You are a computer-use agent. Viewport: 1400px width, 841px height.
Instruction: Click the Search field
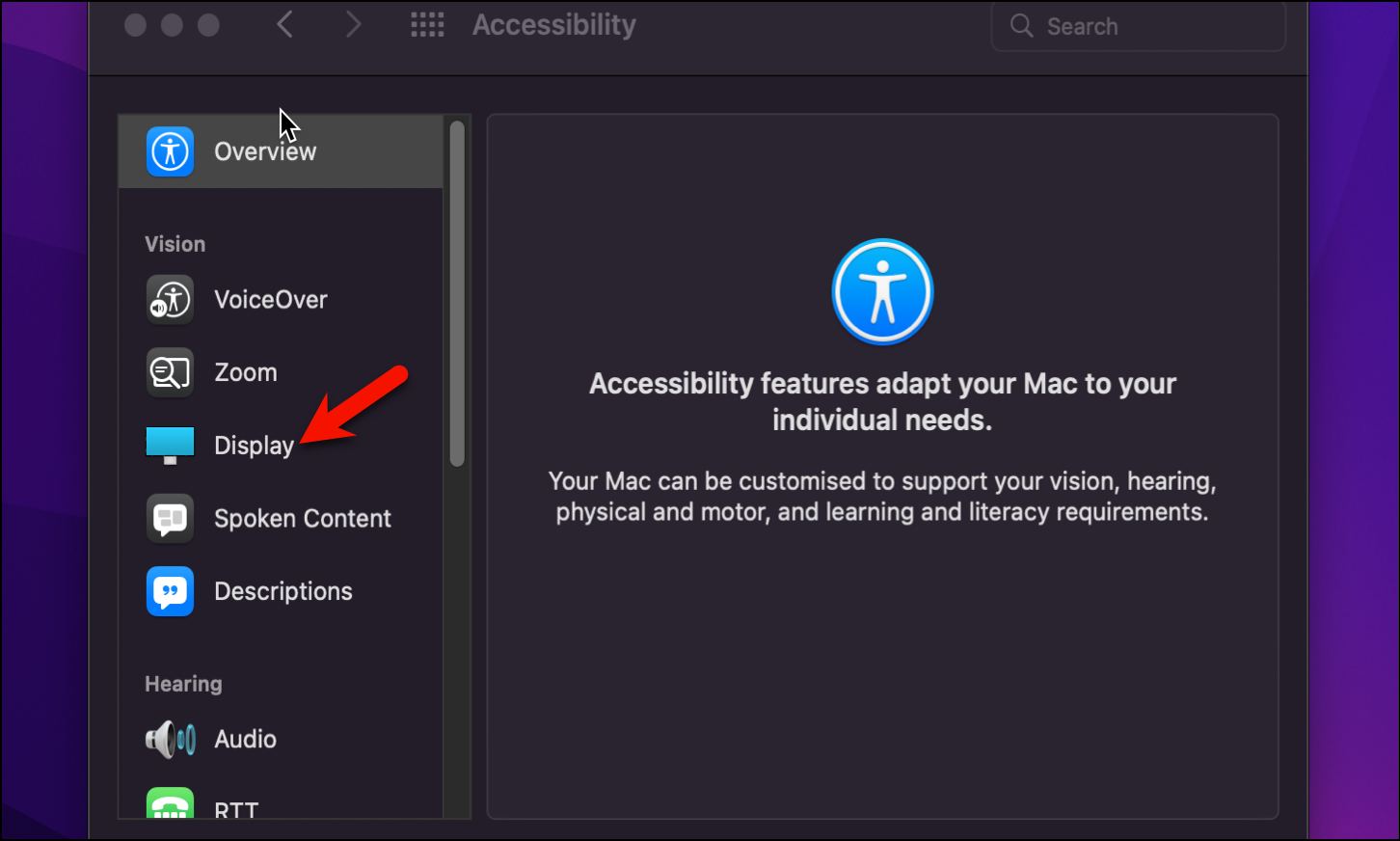[1138, 26]
